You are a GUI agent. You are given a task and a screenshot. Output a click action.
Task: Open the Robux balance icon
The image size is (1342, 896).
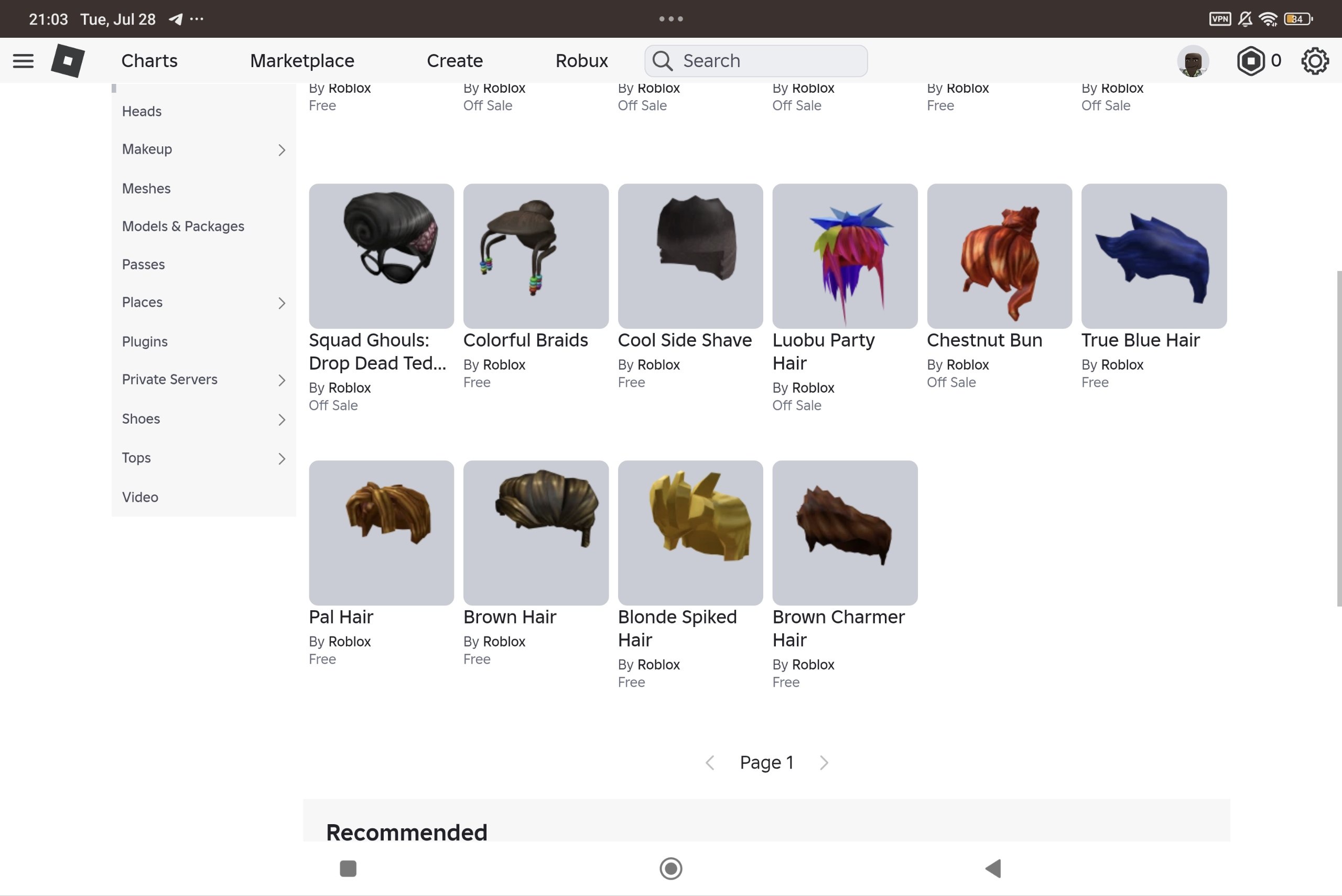[1251, 61]
